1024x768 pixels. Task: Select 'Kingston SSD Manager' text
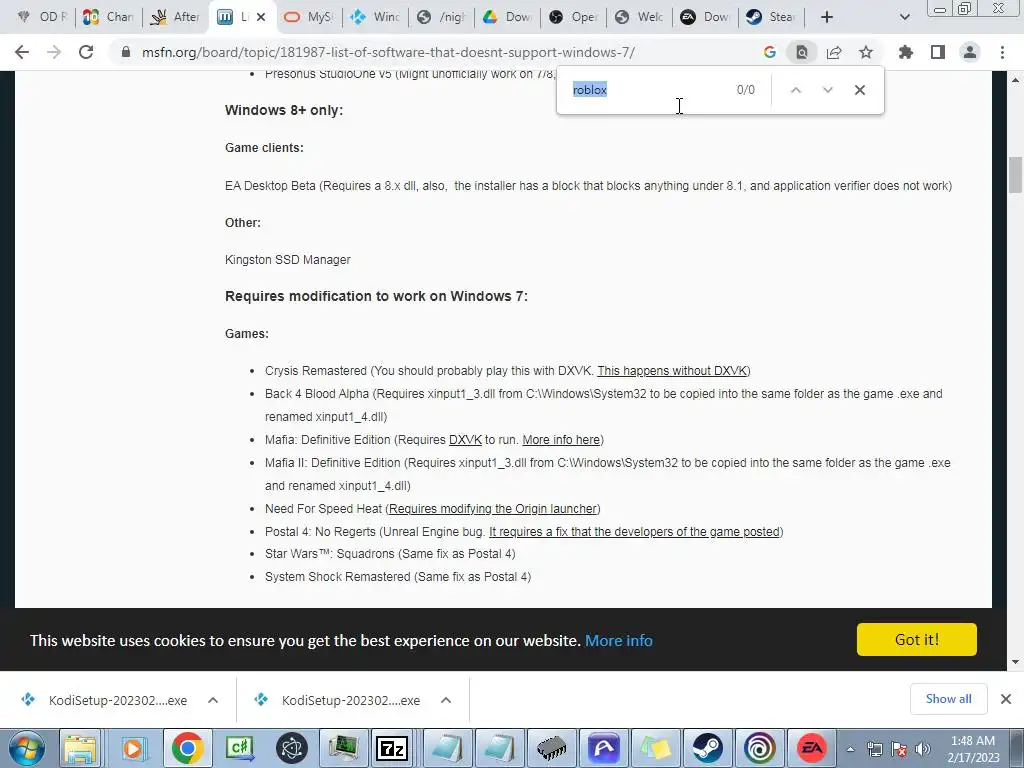287,260
